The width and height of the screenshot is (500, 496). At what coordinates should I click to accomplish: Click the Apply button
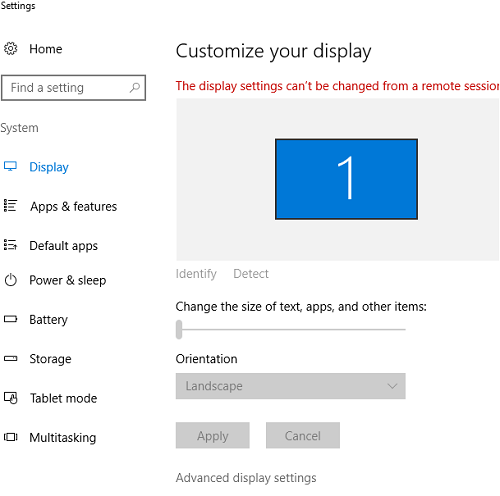point(213,435)
